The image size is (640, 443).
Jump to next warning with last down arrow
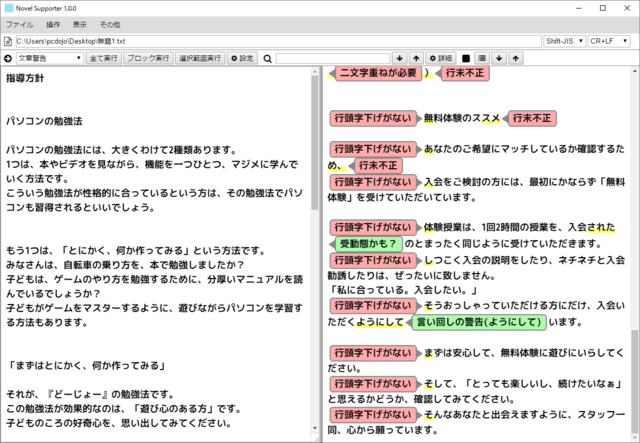499,59
